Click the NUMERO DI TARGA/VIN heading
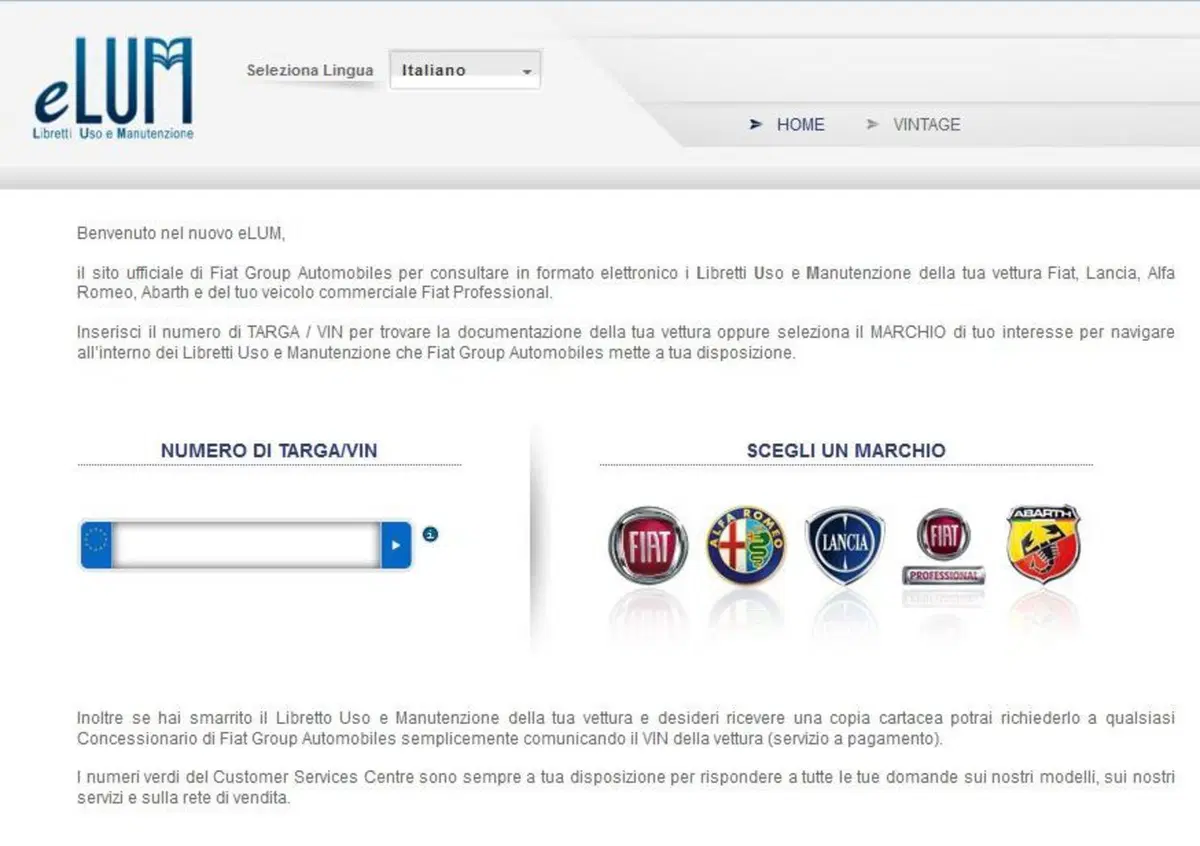This screenshot has height=846, width=1200. [269, 451]
